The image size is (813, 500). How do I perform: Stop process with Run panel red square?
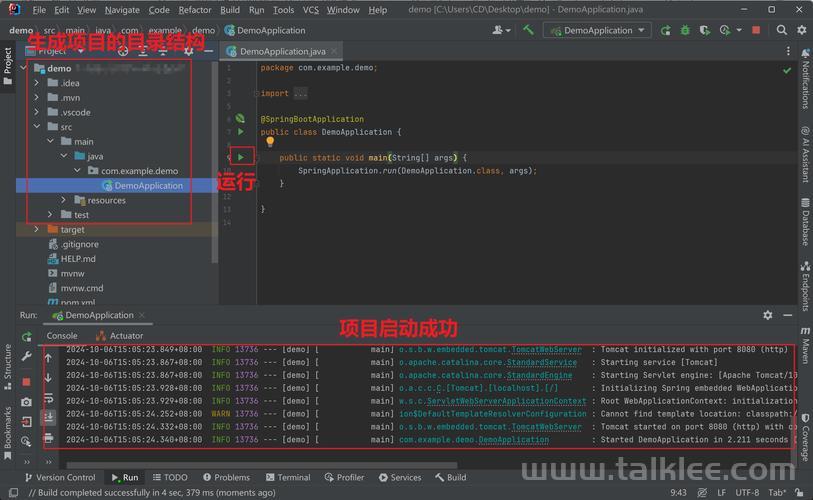click(26, 382)
